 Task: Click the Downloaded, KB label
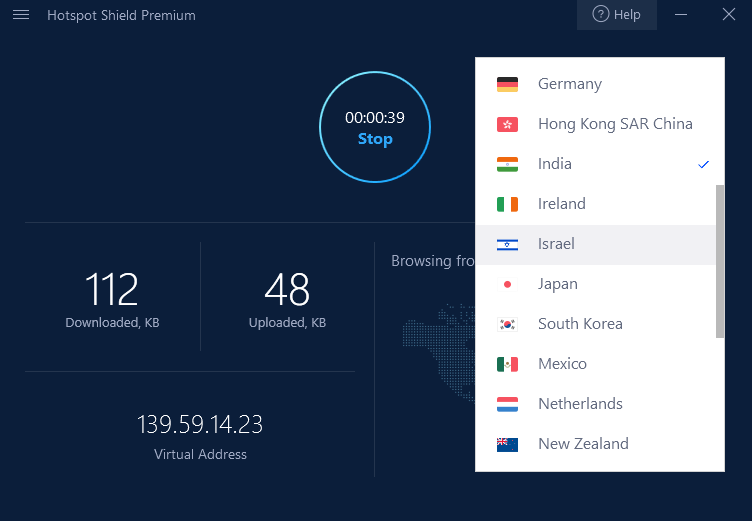point(112,323)
